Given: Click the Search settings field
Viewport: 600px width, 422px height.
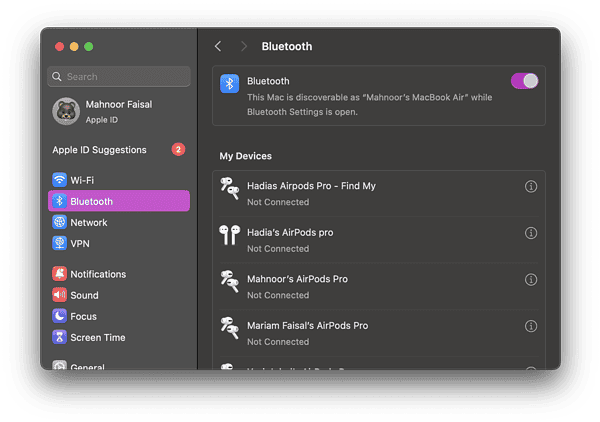Looking at the screenshot, I should pos(119,77).
